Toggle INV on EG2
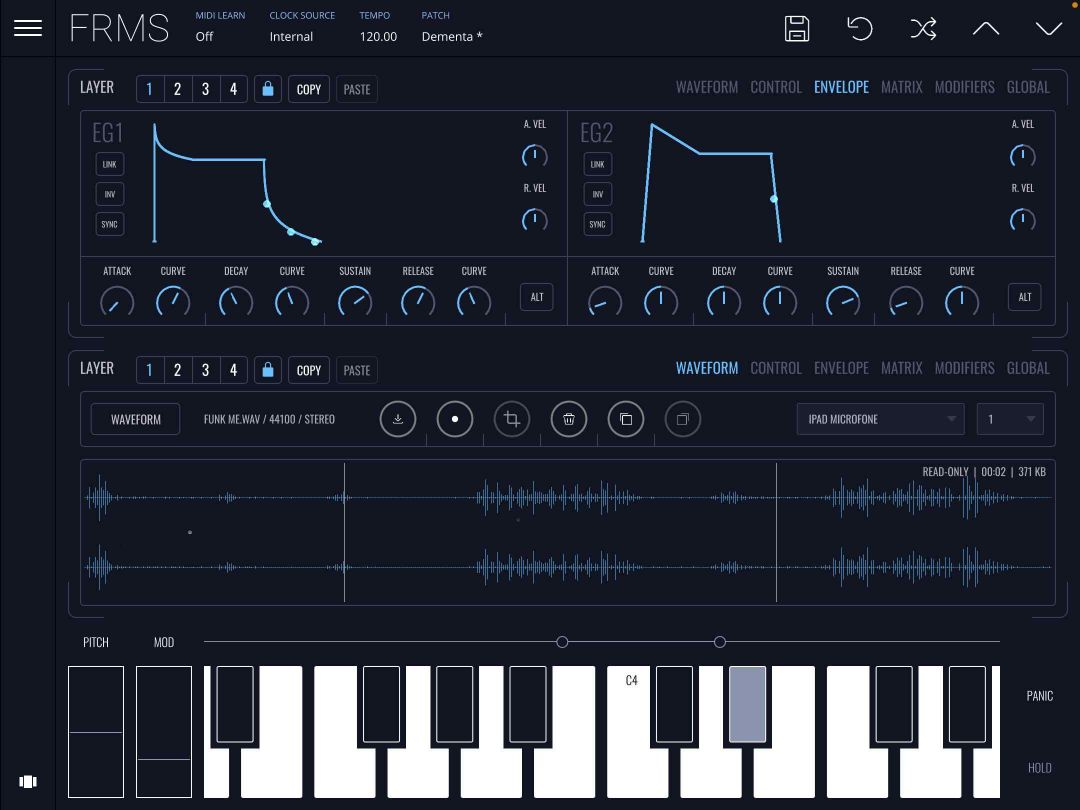The height and width of the screenshot is (810, 1080). [x=597, y=194]
